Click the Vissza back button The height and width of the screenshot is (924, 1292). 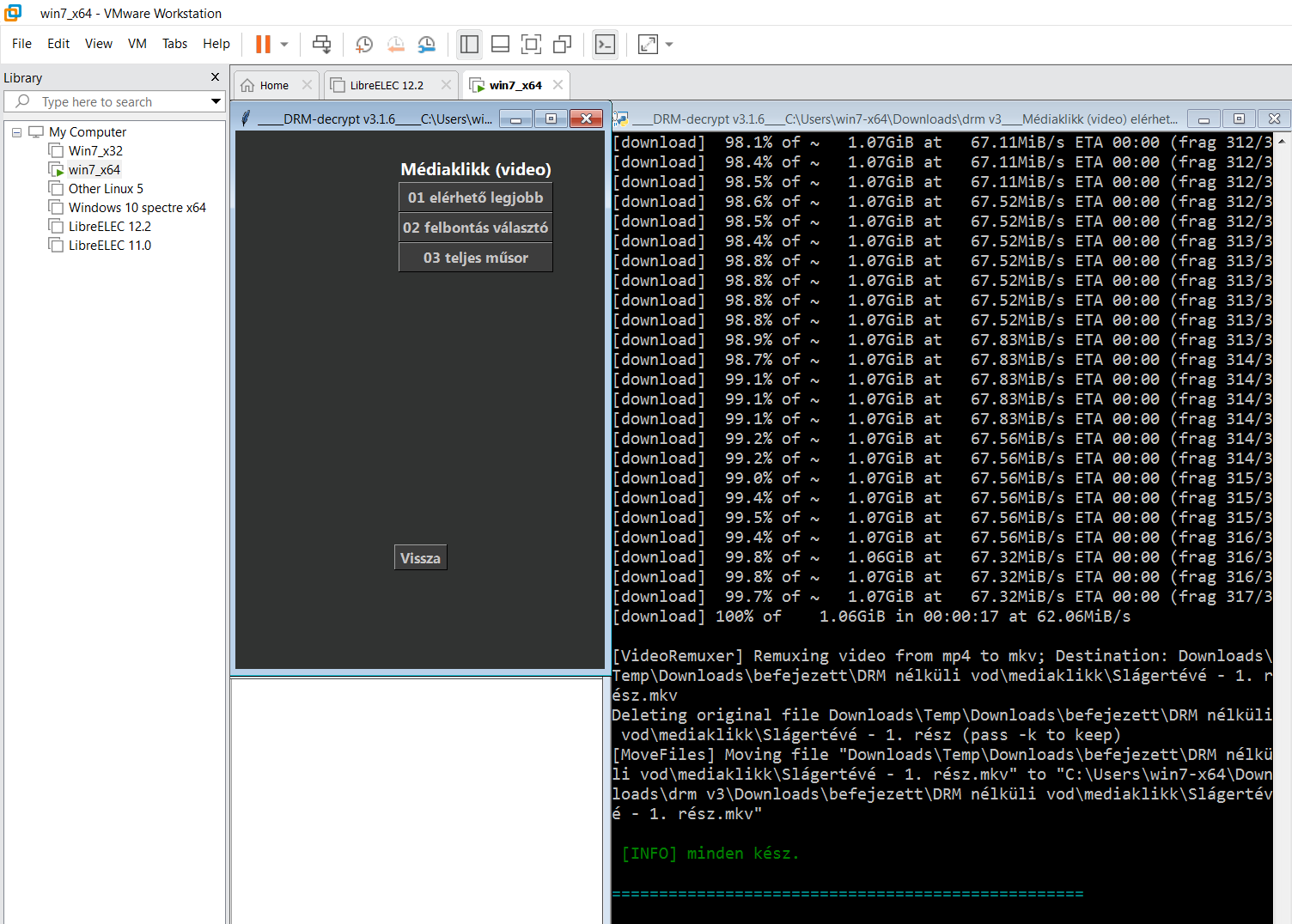[x=420, y=557]
